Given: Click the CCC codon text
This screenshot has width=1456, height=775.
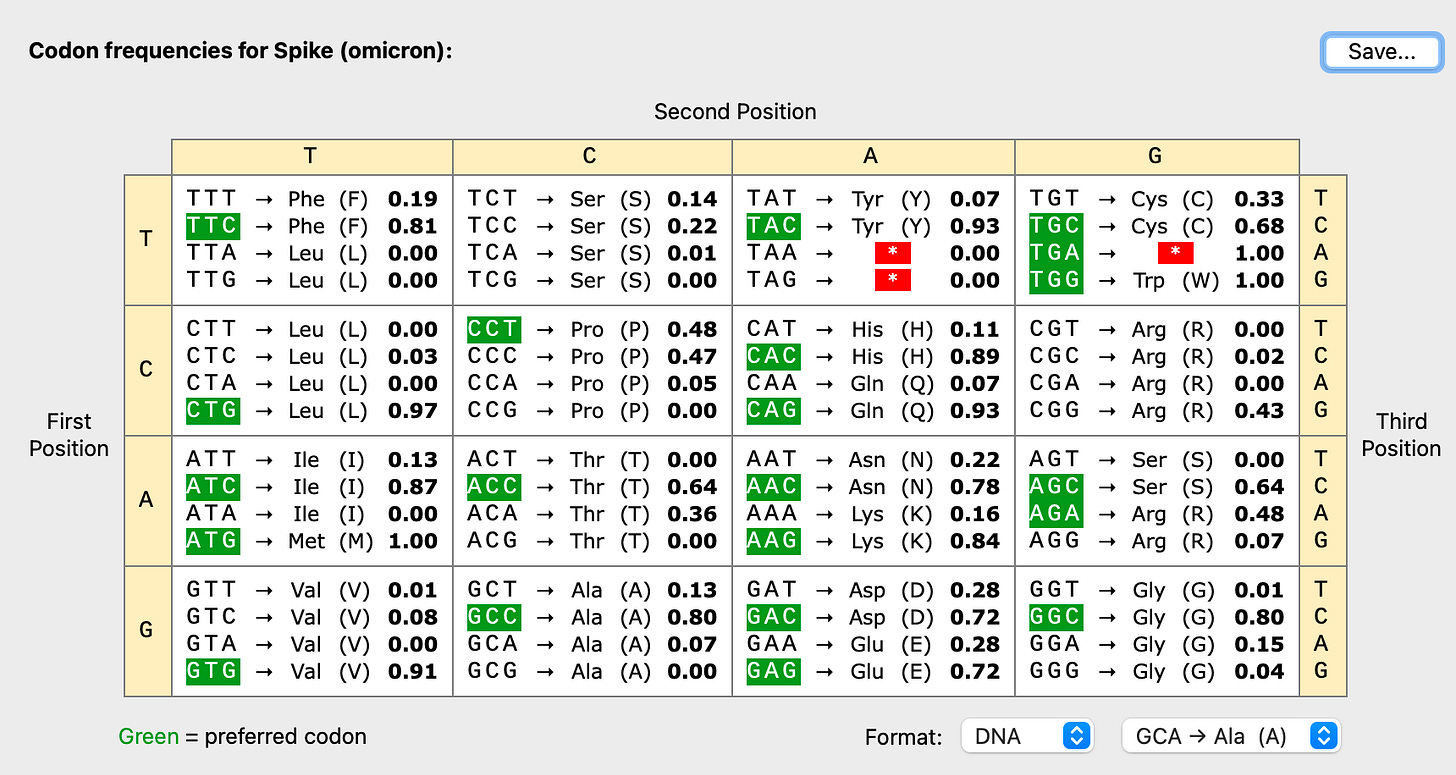Looking at the screenshot, I should point(493,356).
